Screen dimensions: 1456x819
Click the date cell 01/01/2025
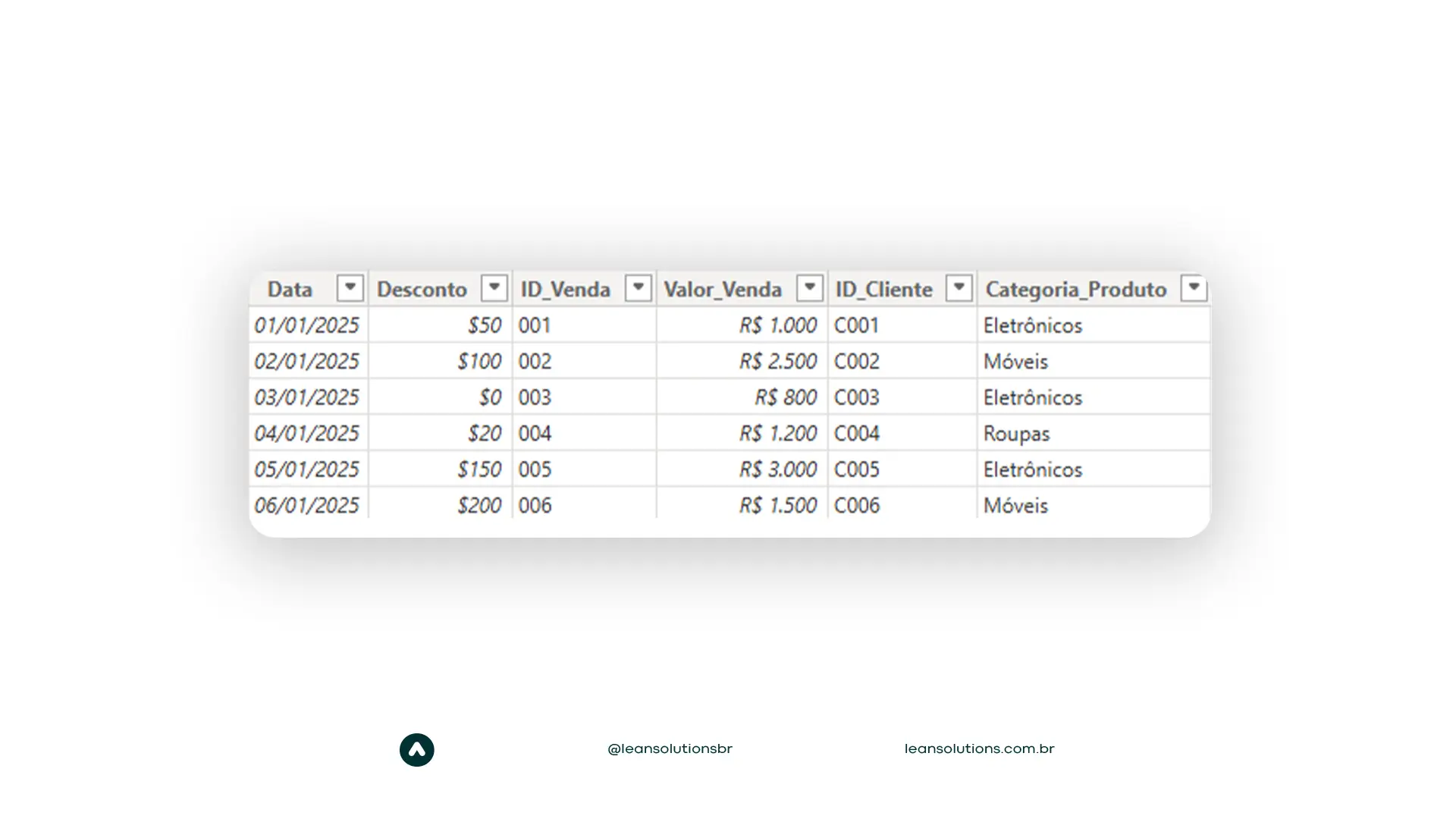tap(308, 325)
